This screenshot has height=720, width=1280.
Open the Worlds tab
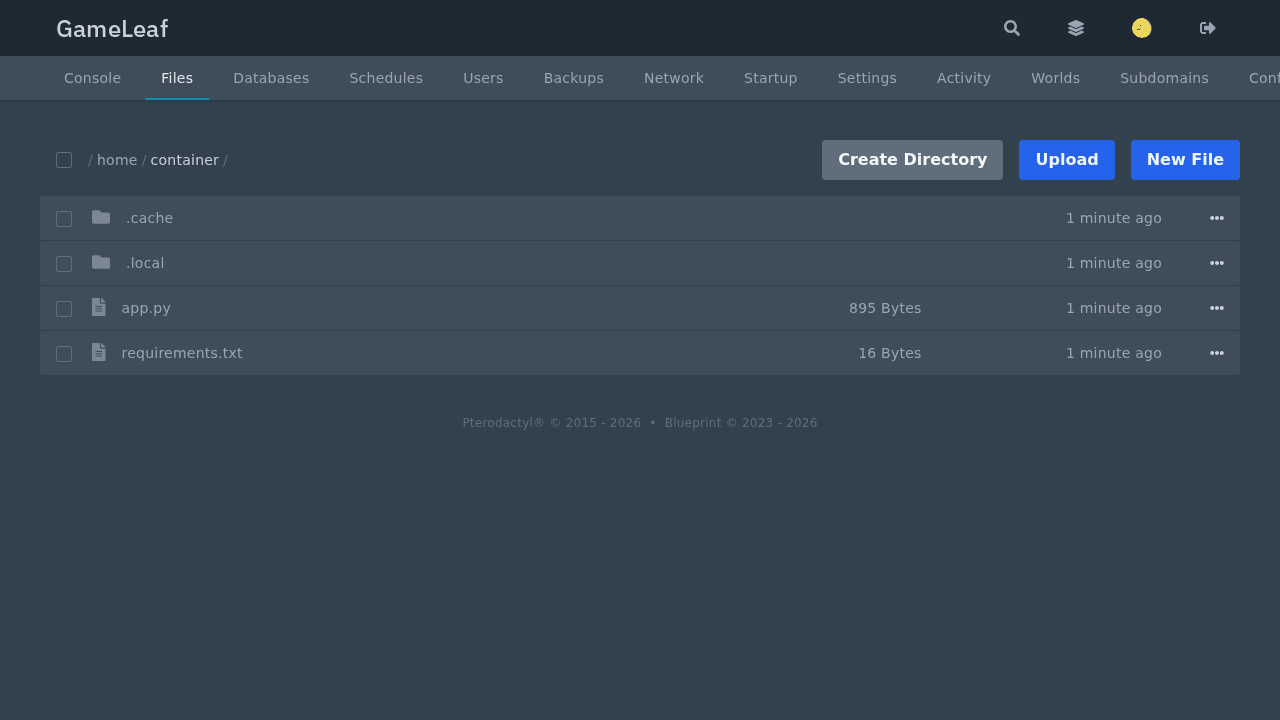click(1056, 78)
